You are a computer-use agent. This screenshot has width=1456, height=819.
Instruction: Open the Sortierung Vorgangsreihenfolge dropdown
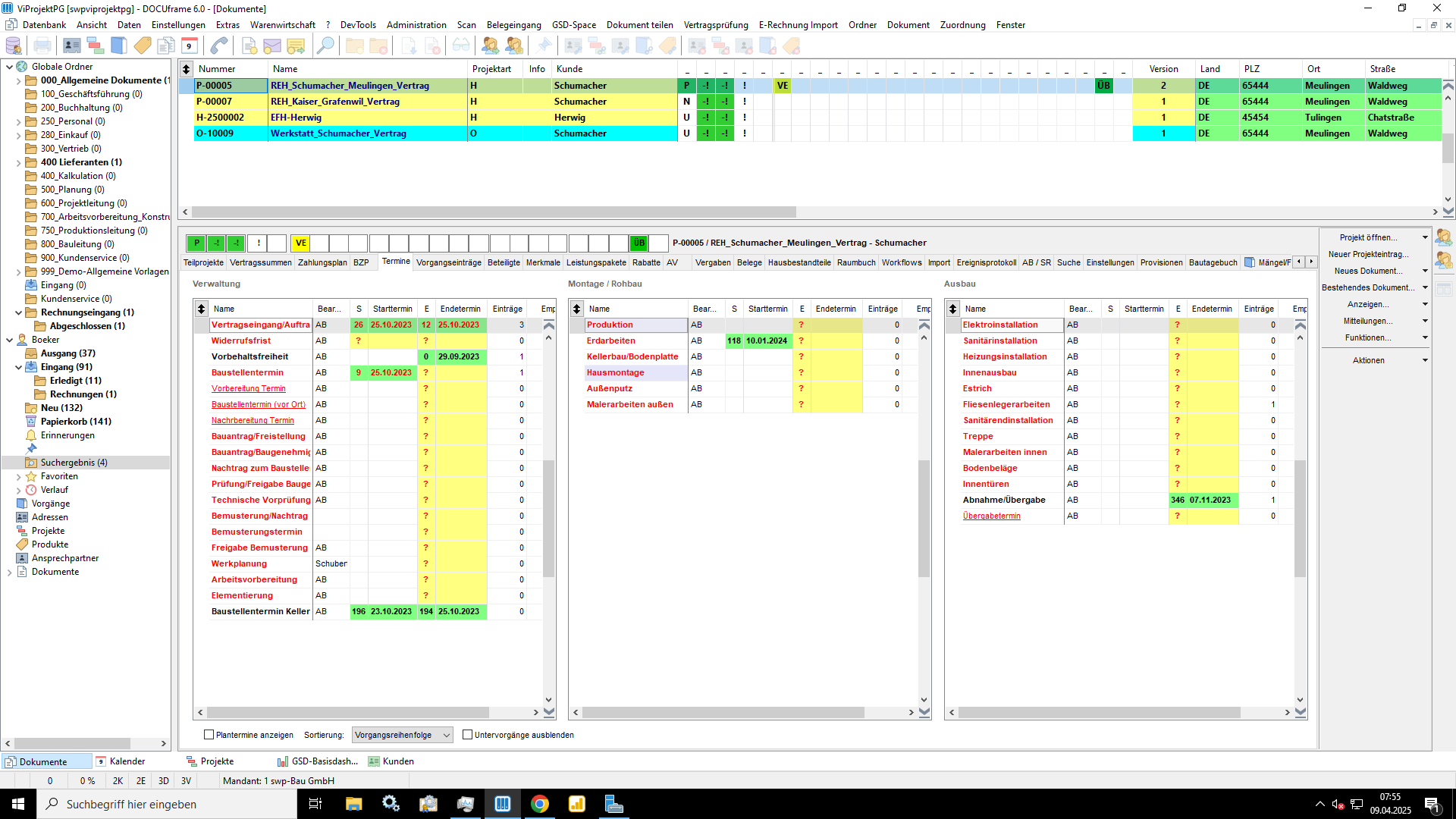coord(403,735)
